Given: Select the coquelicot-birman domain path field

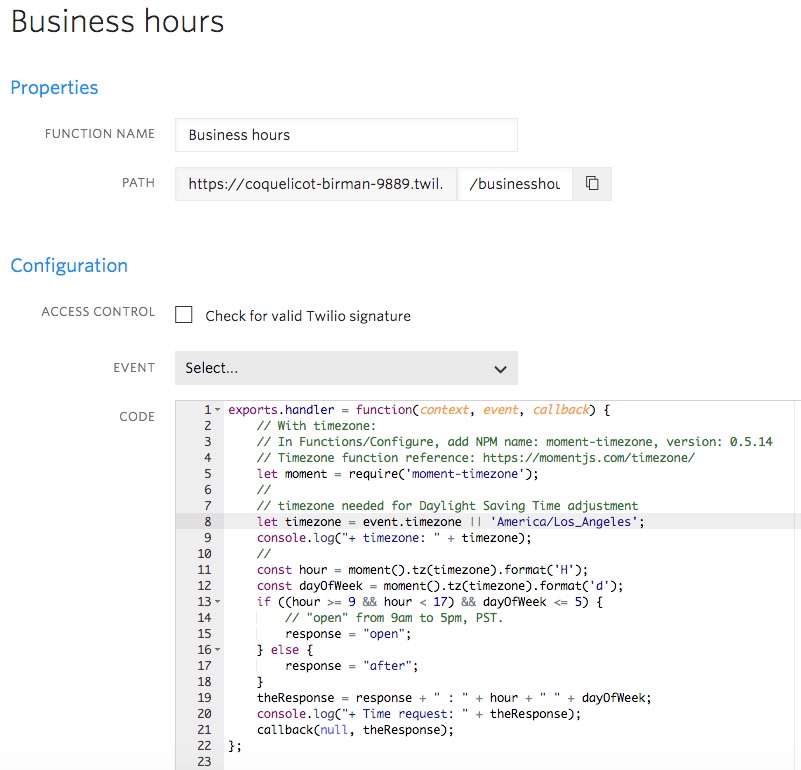Looking at the screenshot, I should [x=316, y=184].
